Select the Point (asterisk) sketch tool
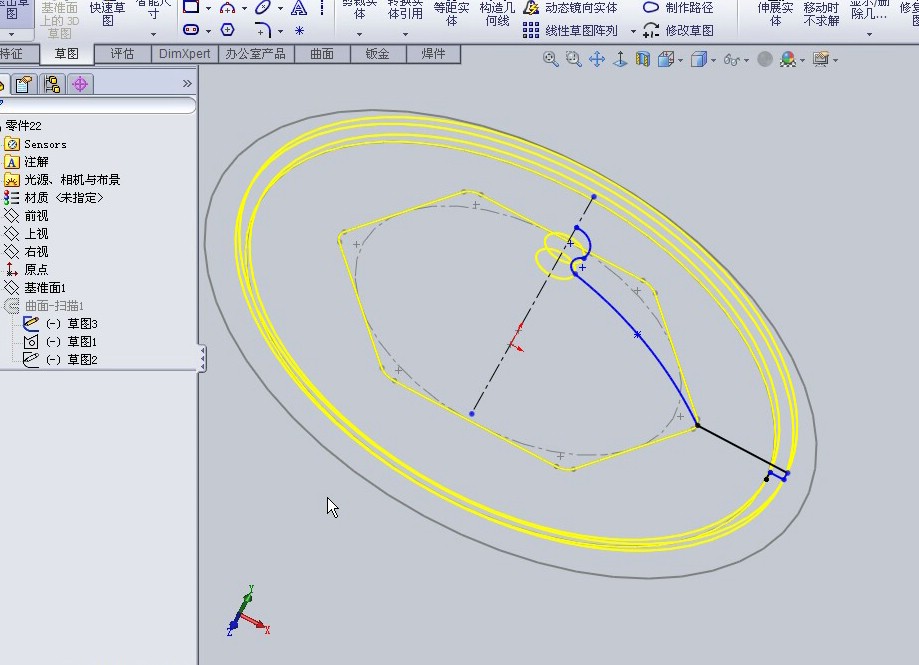Image resolution: width=919 pixels, height=665 pixels. click(x=299, y=30)
